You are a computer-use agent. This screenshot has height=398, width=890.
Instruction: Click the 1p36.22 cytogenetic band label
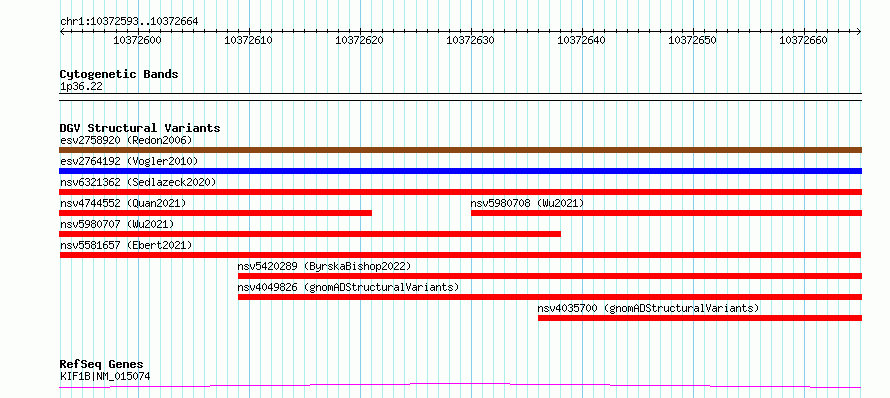[x=81, y=87]
